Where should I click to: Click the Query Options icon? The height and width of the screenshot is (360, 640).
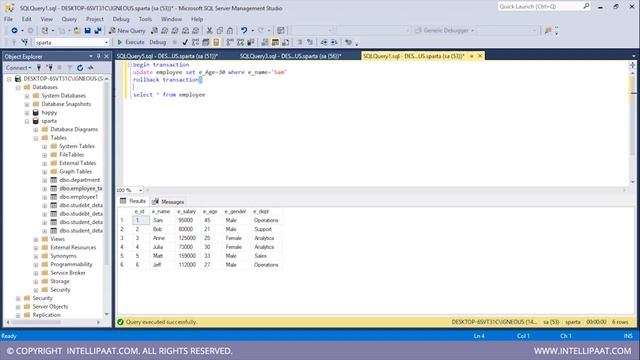coord(206,42)
